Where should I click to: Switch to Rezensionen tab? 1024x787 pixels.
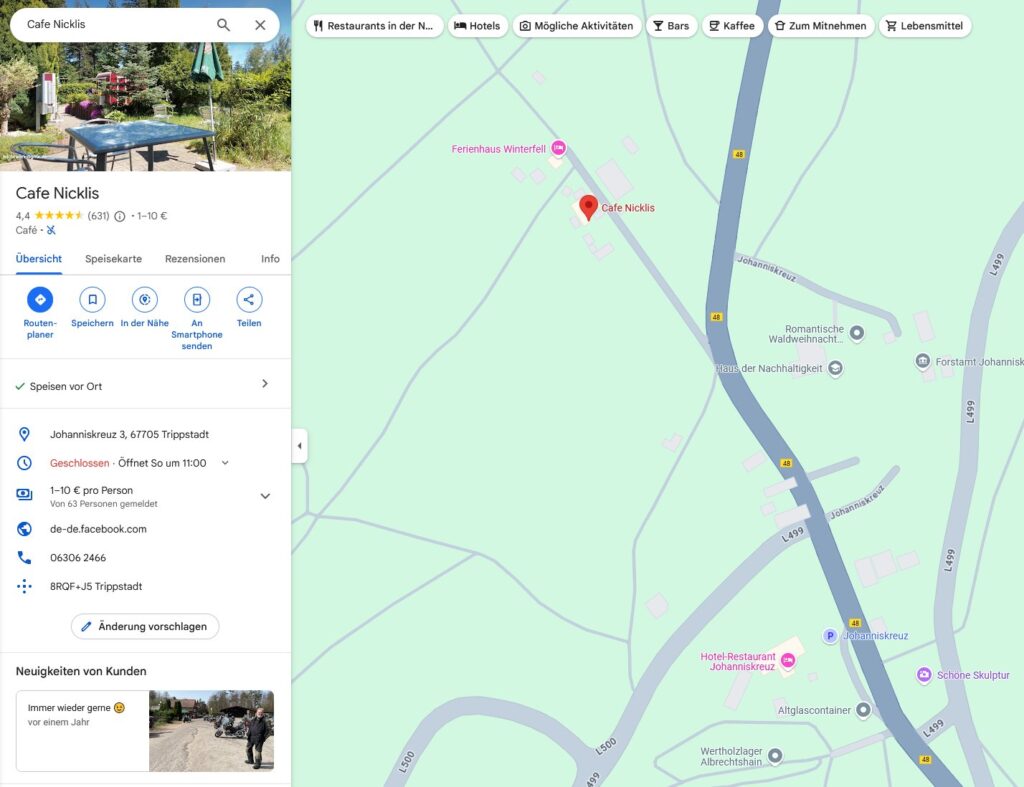(195, 259)
